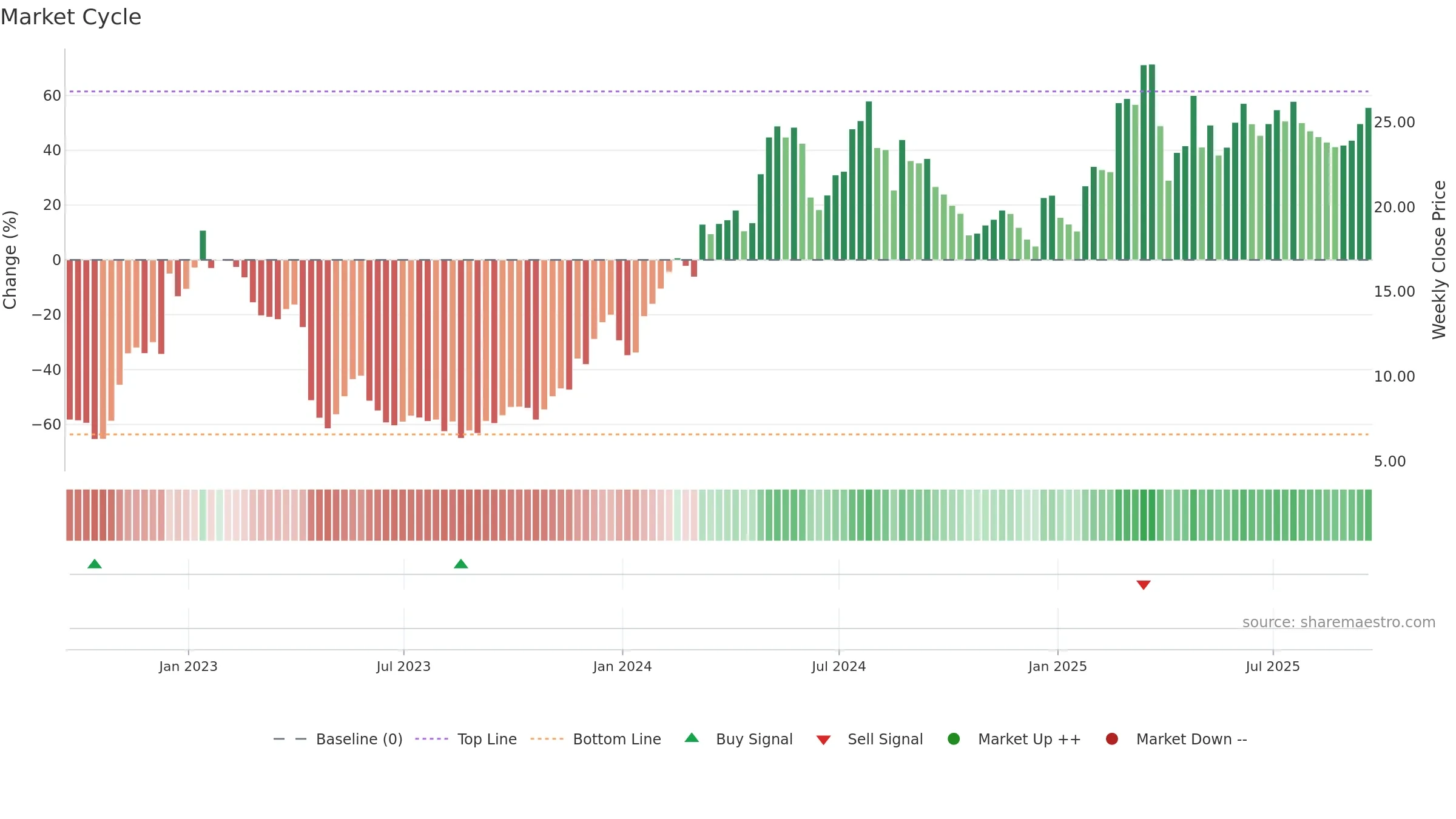Click the Jan 2023 axis label
The image size is (1456, 819).
point(188,667)
